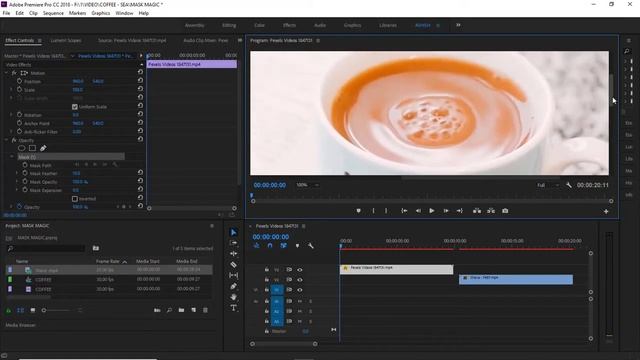Screen dimensions: 640x360
Task: Switch to Lumetri Scopes tab
Action: click(66, 40)
